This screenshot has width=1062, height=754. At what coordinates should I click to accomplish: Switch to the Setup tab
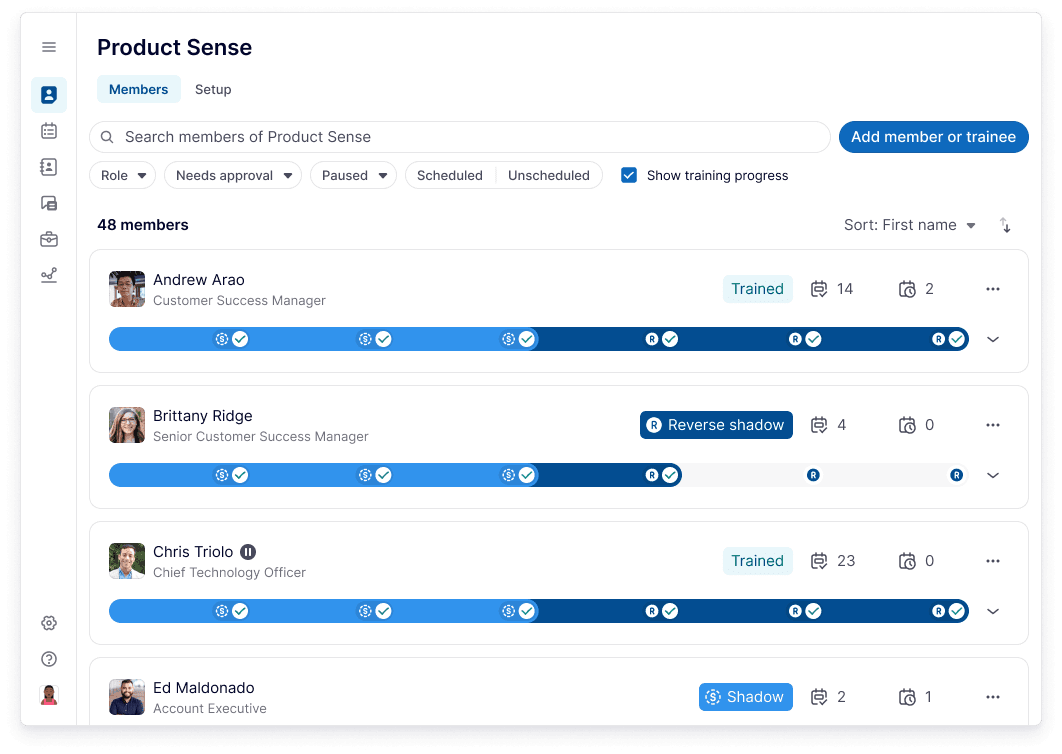(x=213, y=89)
